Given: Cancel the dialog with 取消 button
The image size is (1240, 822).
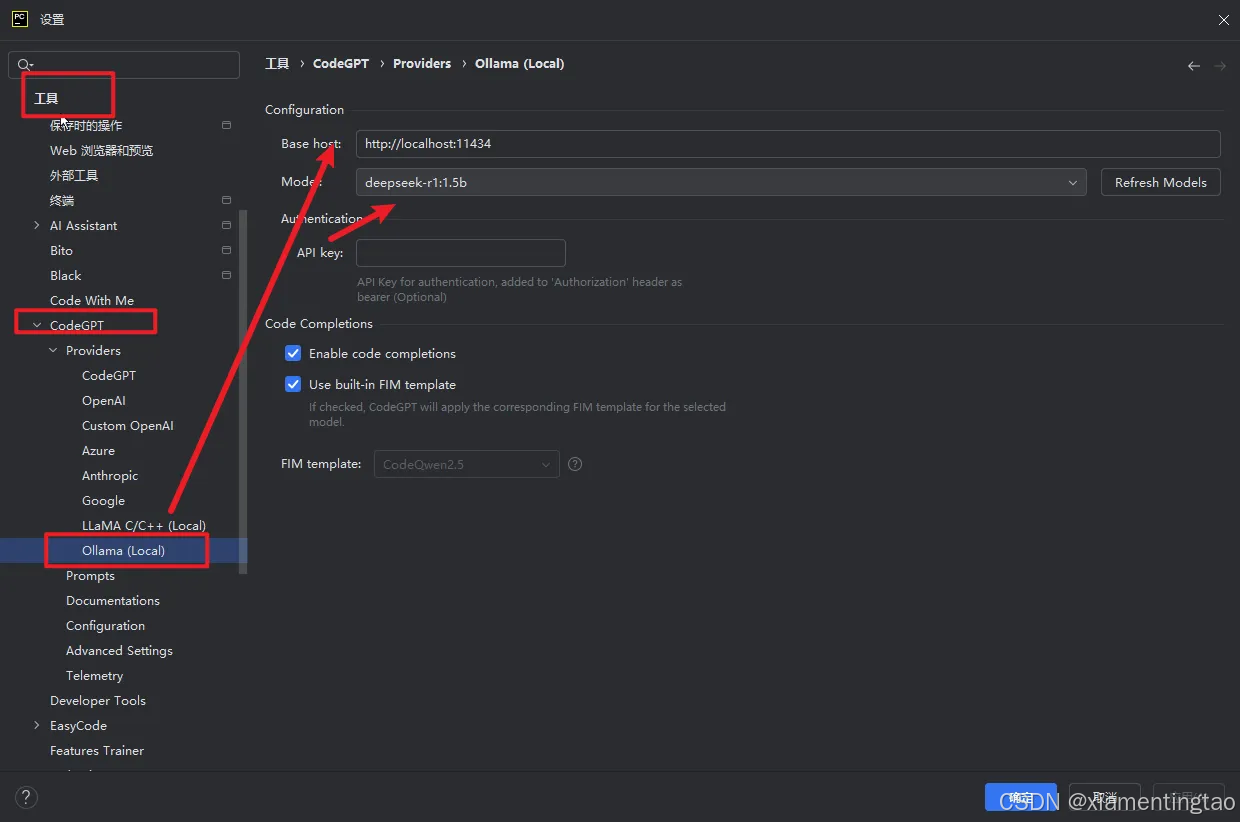Looking at the screenshot, I should 1105,797.
